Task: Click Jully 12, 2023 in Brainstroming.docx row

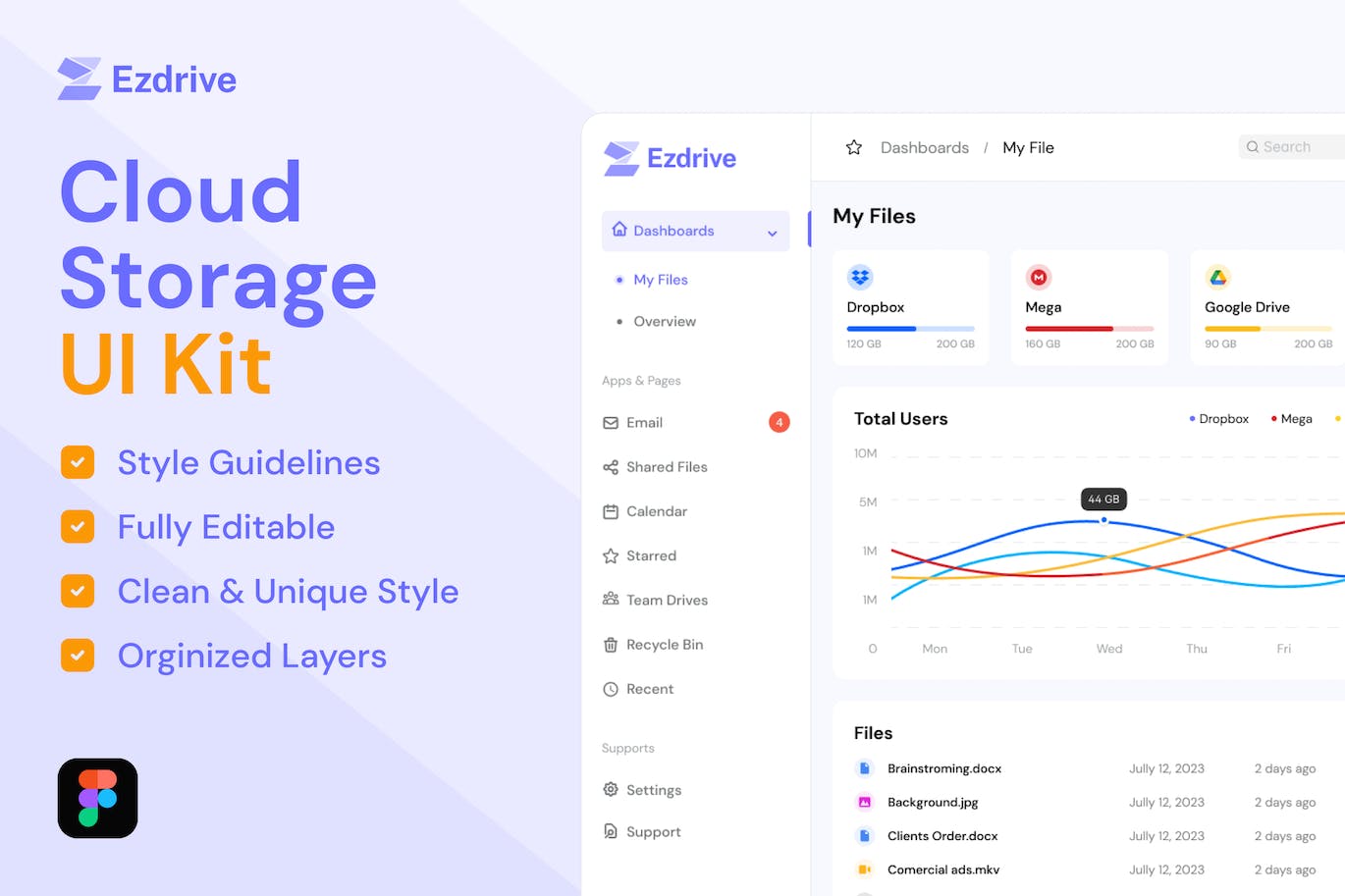Action: (1166, 768)
